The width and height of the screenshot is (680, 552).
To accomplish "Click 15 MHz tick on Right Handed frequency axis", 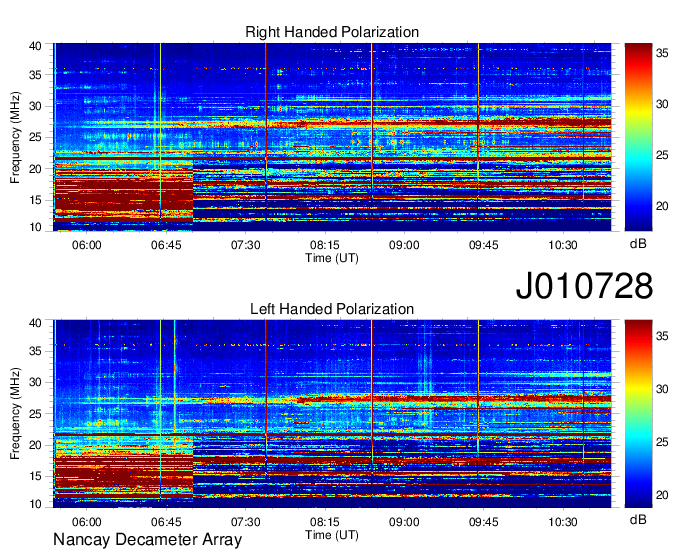I will click(x=35, y=200).
